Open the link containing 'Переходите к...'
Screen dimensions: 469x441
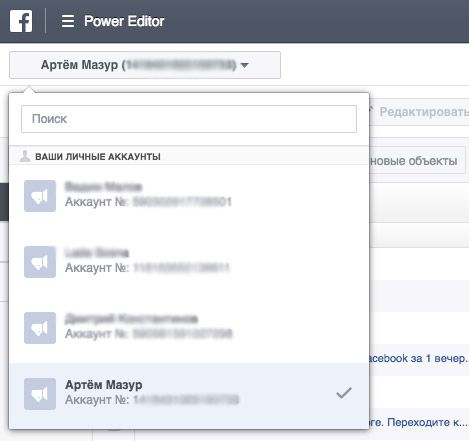[x=418, y=422]
